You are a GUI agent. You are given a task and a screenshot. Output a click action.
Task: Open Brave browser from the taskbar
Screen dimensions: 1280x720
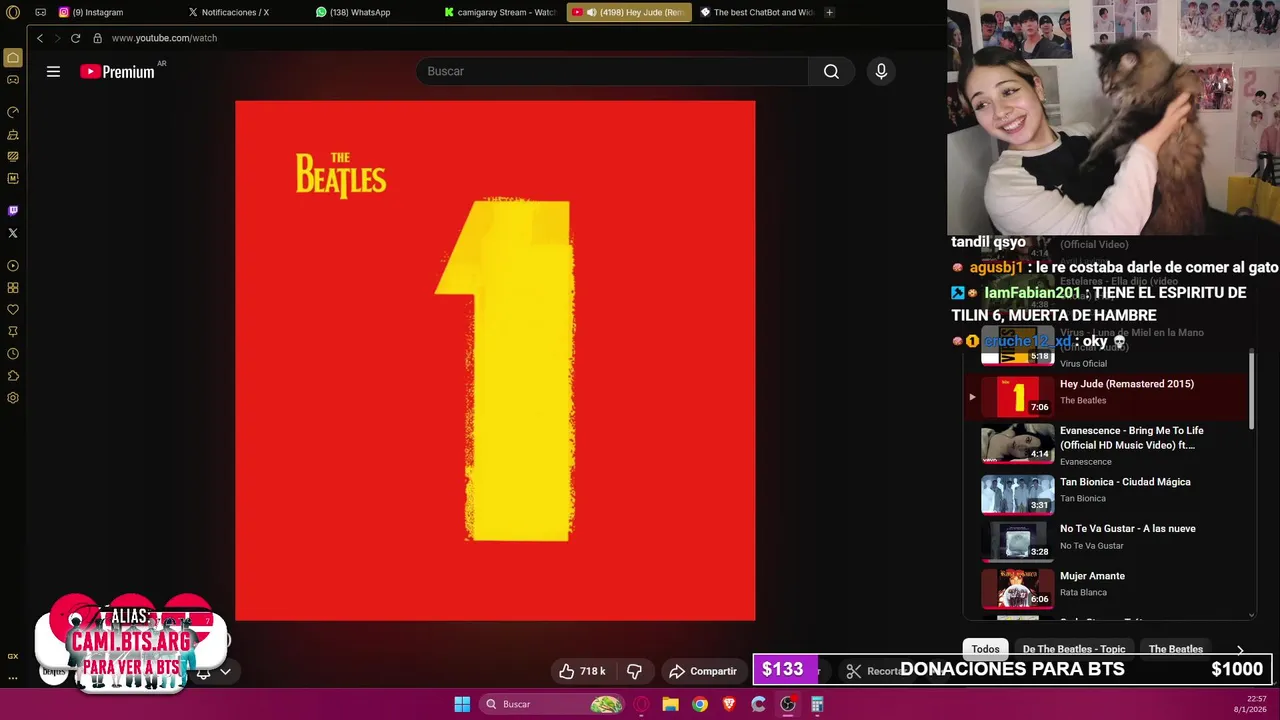click(729, 704)
